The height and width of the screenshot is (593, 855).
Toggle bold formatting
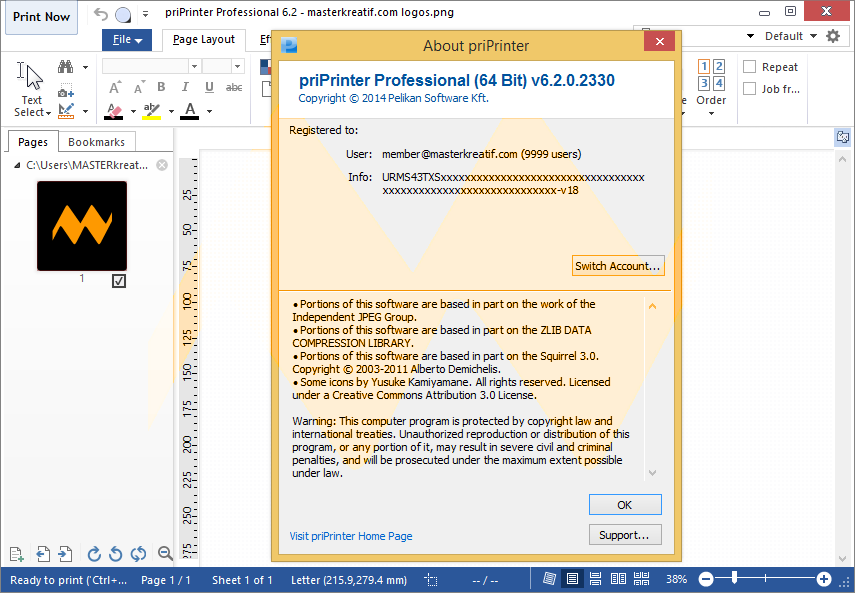(x=161, y=87)
